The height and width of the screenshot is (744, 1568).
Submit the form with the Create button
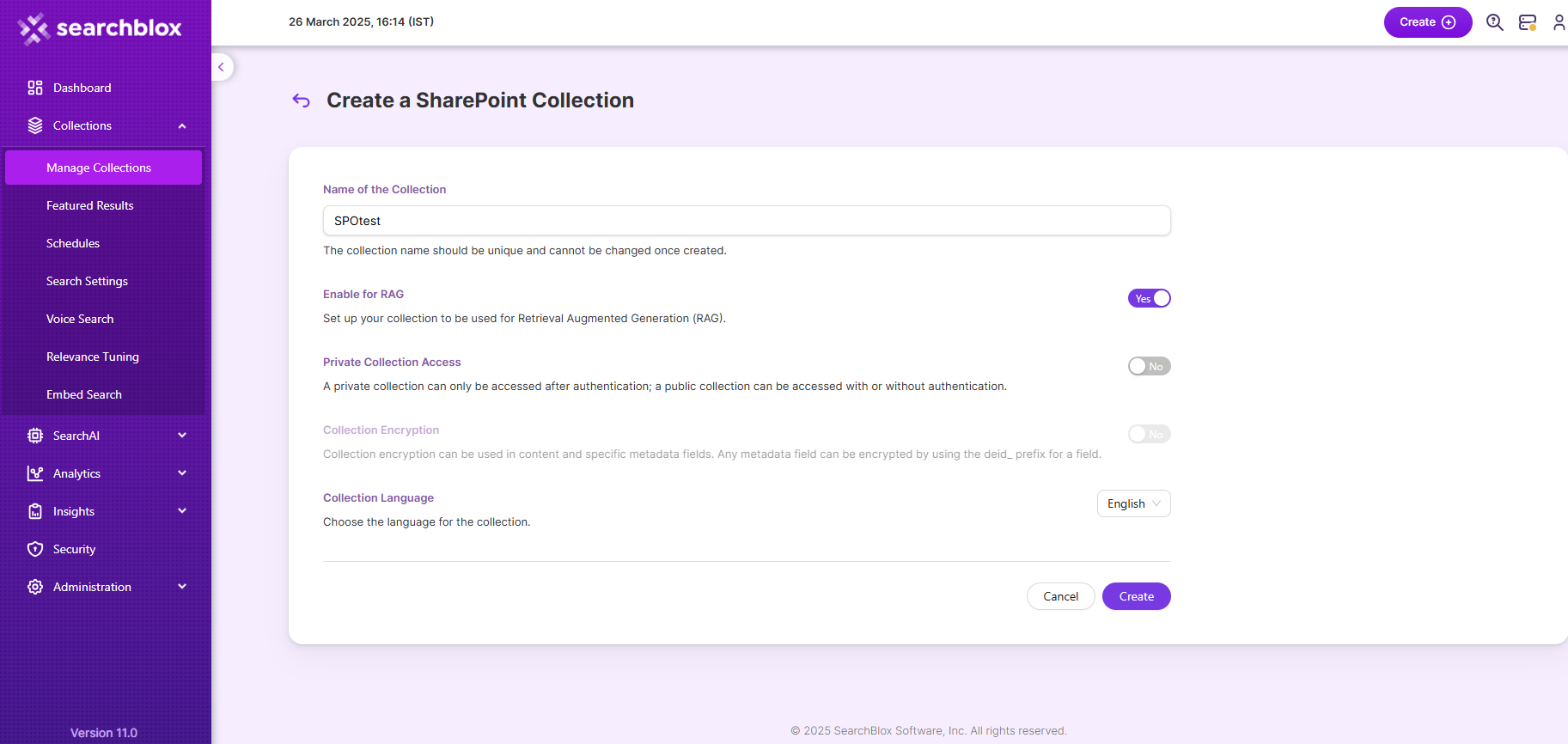tap(1137, 596)
